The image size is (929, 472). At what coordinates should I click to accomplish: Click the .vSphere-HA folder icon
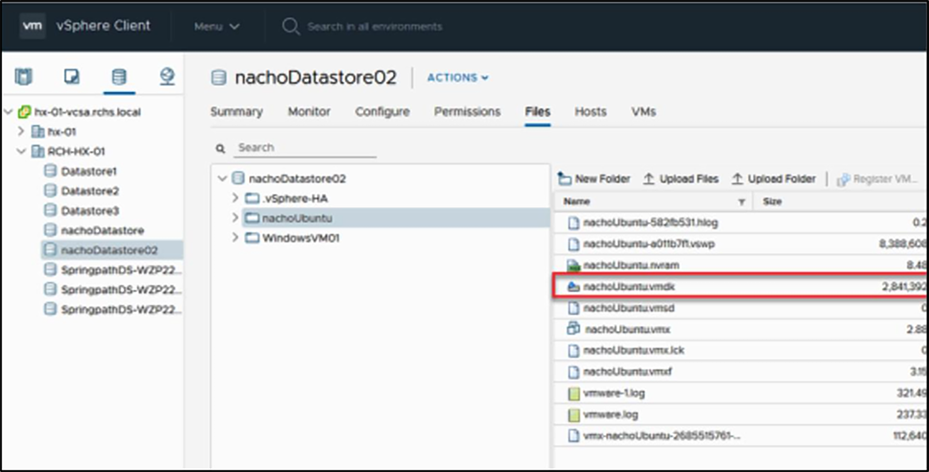coord(252,198)
